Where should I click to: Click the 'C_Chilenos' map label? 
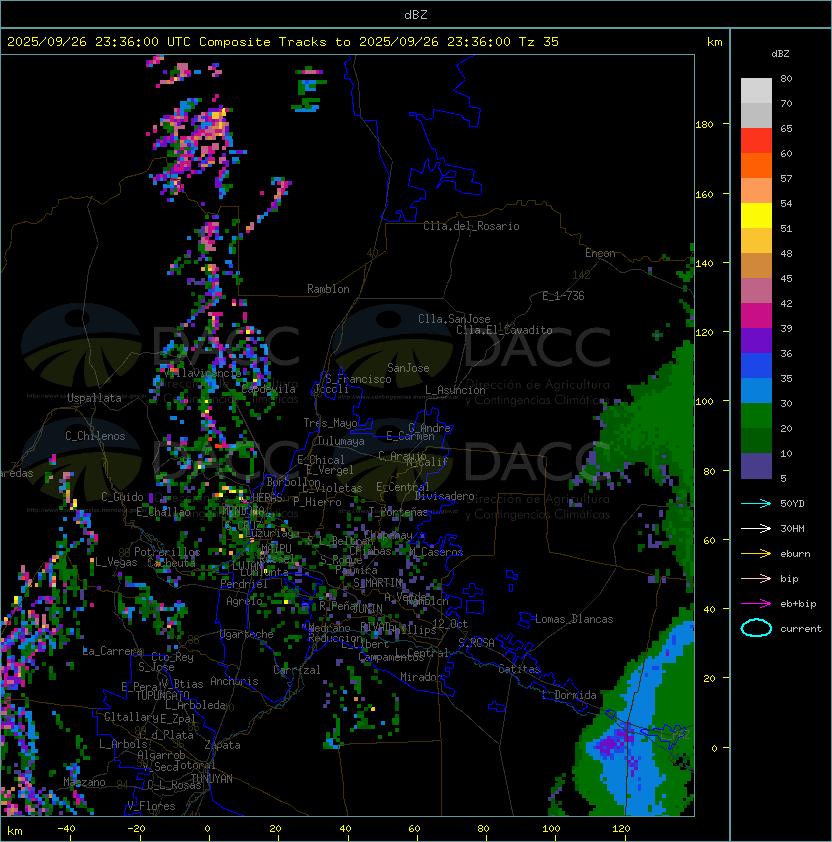pos(95,436)
